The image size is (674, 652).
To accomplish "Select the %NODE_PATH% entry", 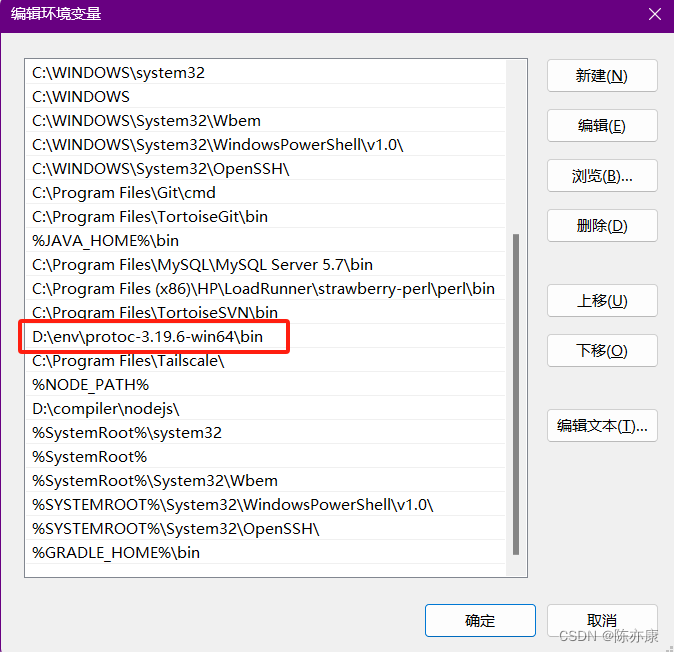I will [x=265, y=385].
